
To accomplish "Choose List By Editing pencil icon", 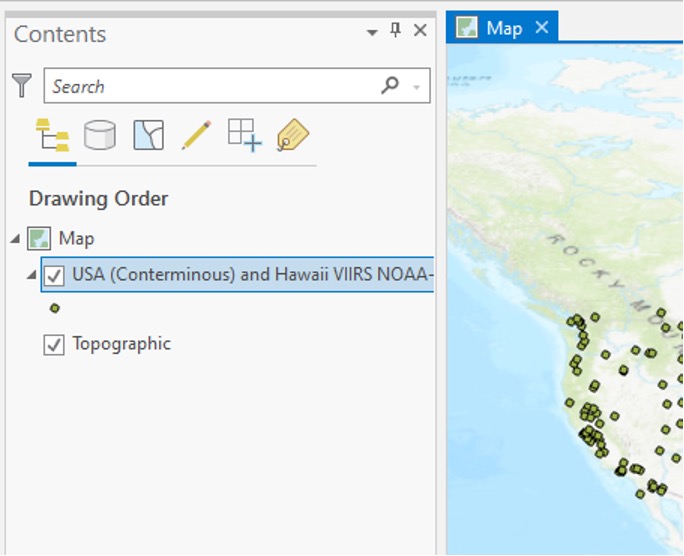I will (196, 135).
